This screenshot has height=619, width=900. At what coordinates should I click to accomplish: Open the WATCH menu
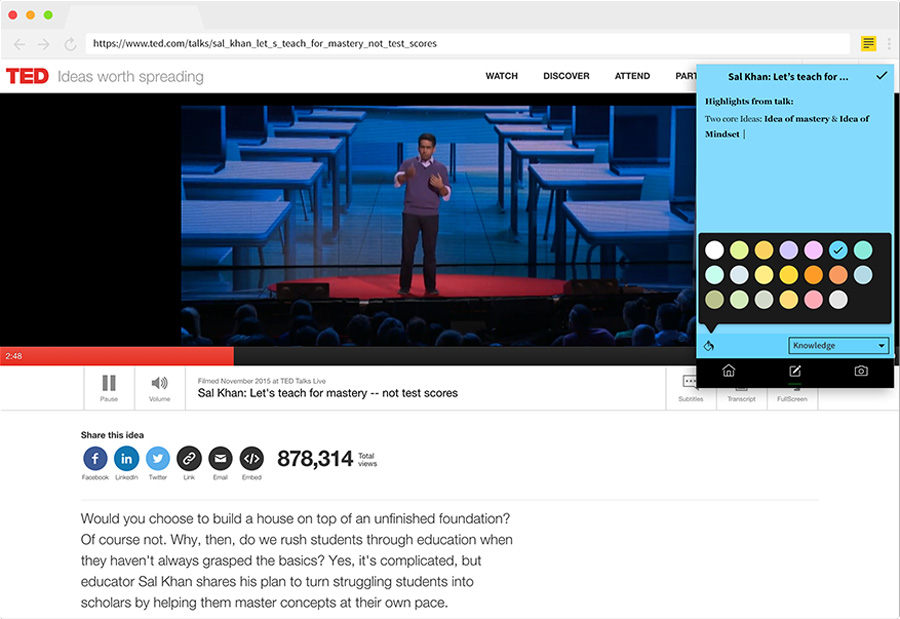pos(502,76)
